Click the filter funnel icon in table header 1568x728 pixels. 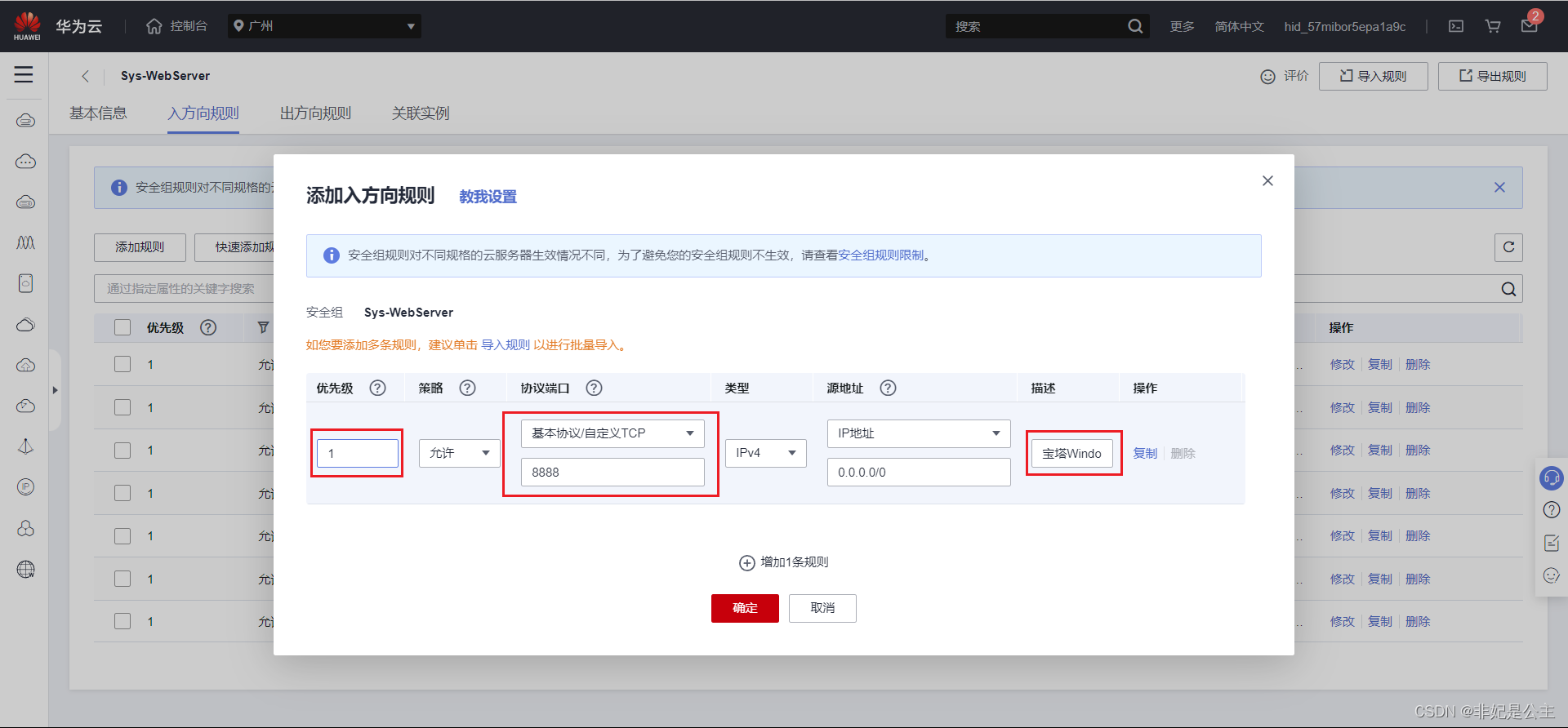[263, 327]
